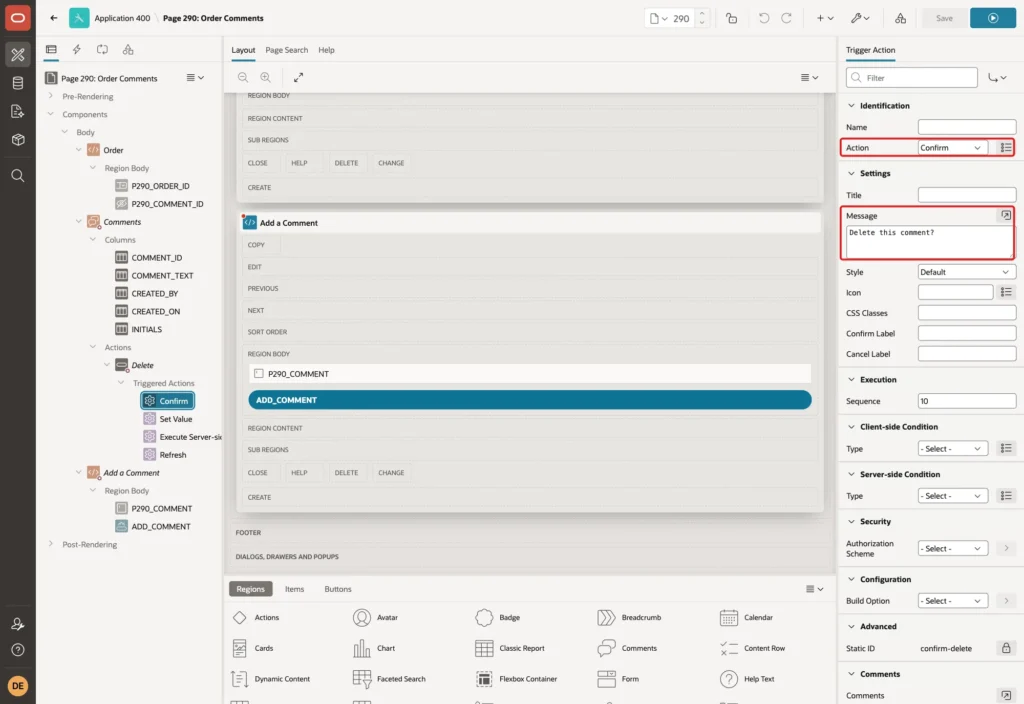Screen dimensions: 1024x704
Task: Open the Build Option dropdown
Action: (x=951, y=601)
